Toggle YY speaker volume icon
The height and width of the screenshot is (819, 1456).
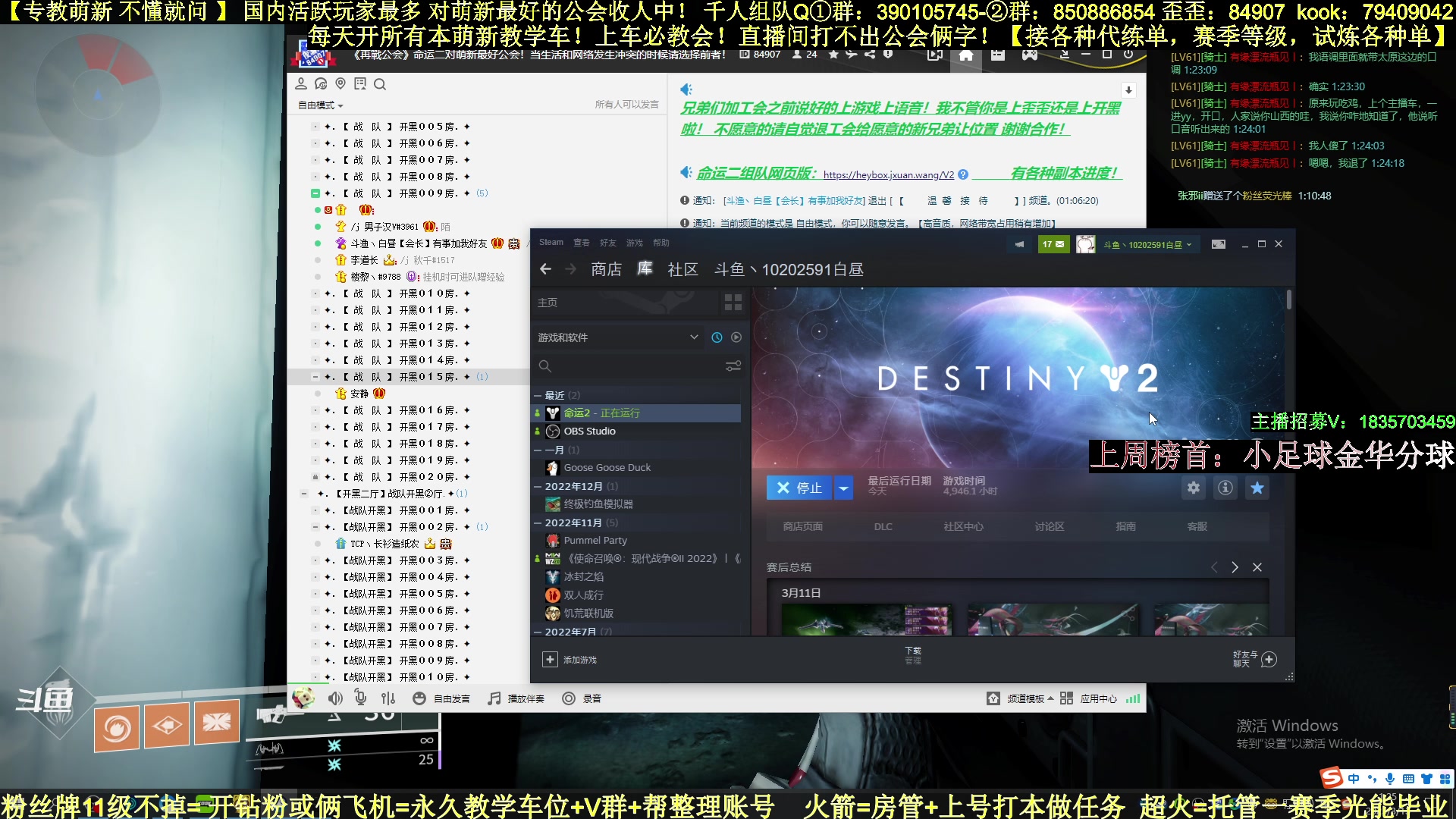(335, 698)
